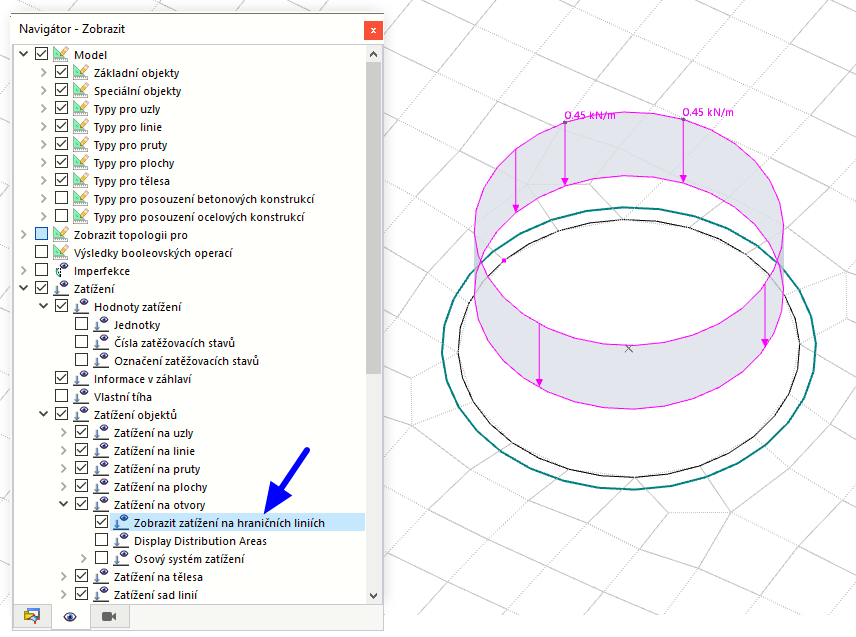The image size is (856, 637).
Task: Uncheck the Model checkbox
Action: click(41, 53)
